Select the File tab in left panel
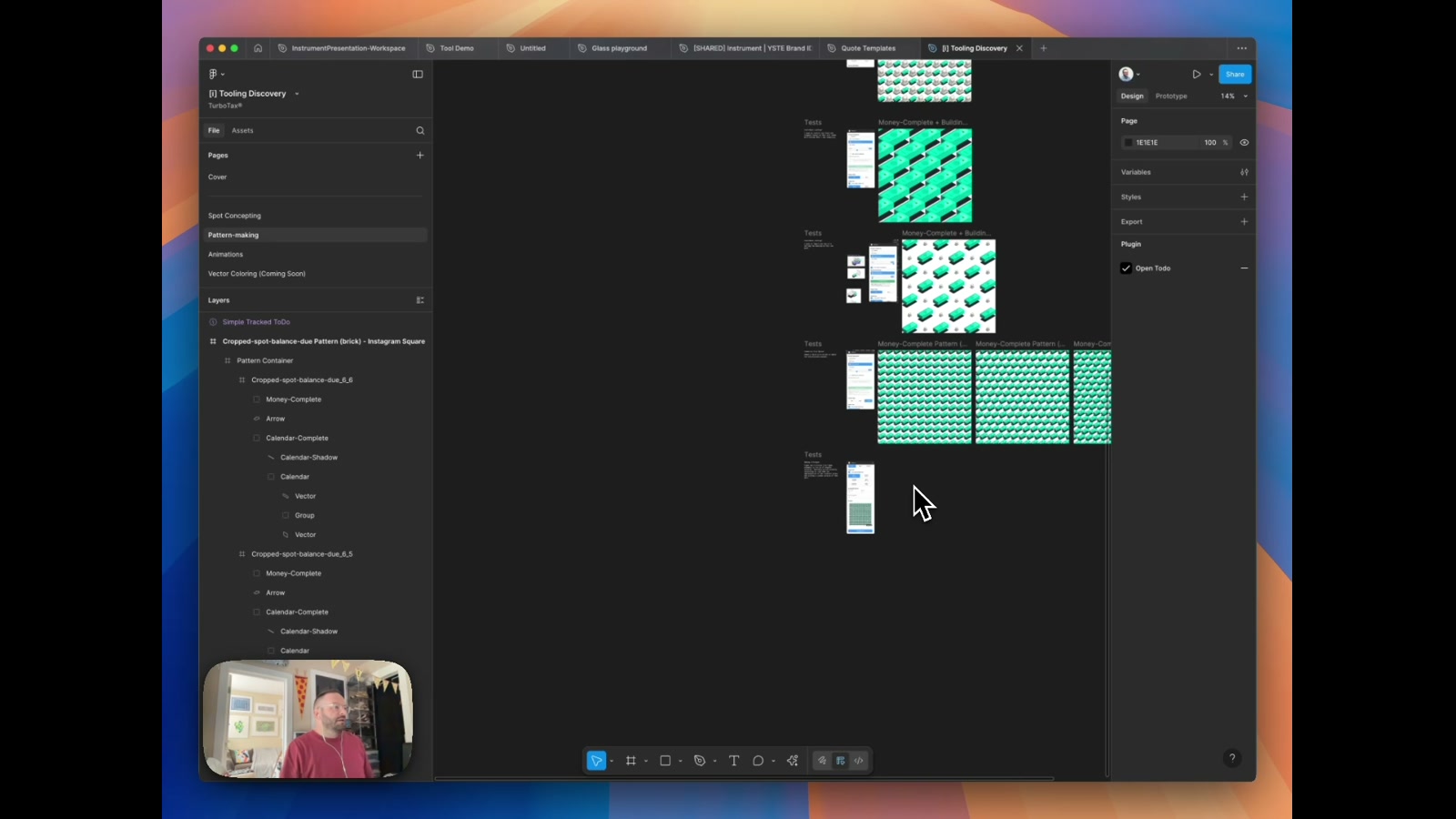This screenshot has height=819, width=1456. (214, 131)
